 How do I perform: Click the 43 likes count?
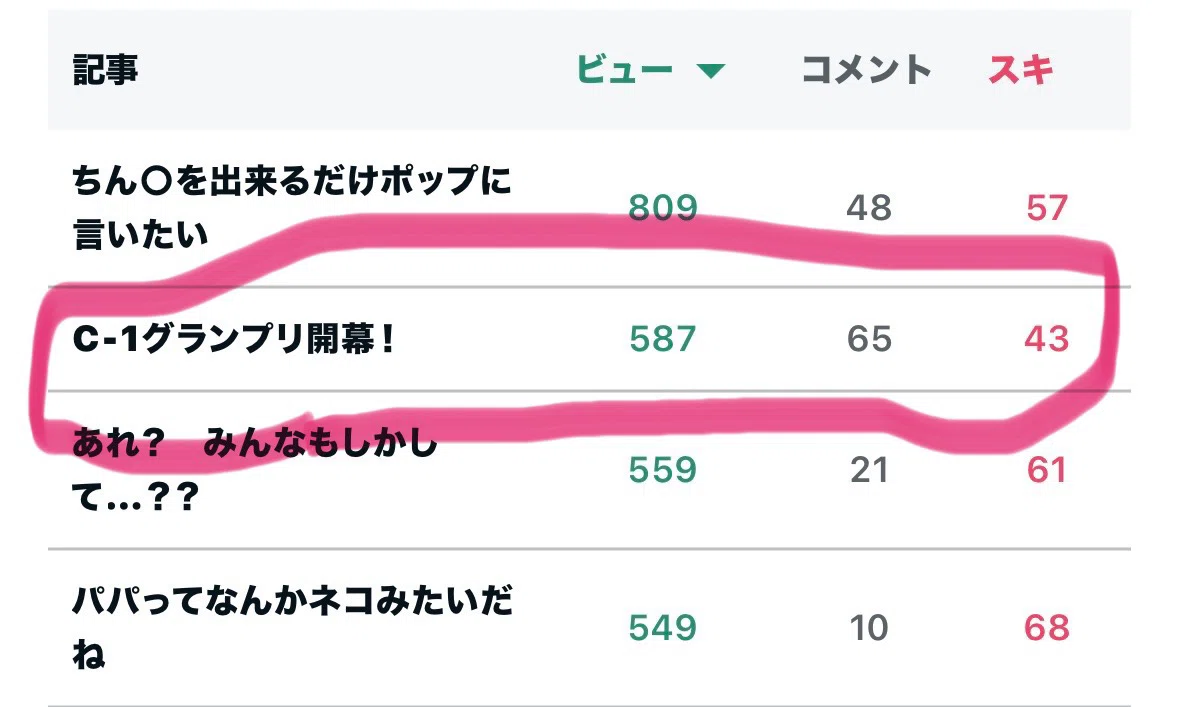click(1047, 339)
